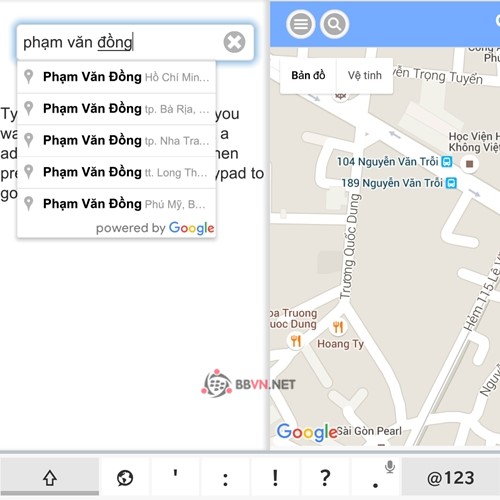Click the Google logo on the map
The height and width of the screenshot is (500, 500).
tap(307, 432)
